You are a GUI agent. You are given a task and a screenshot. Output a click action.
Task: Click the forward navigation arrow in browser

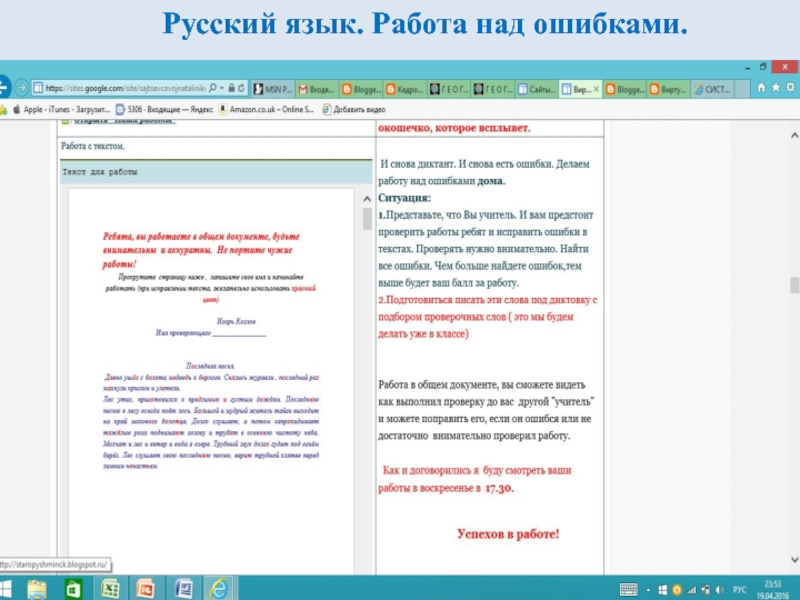click(21, 88)
